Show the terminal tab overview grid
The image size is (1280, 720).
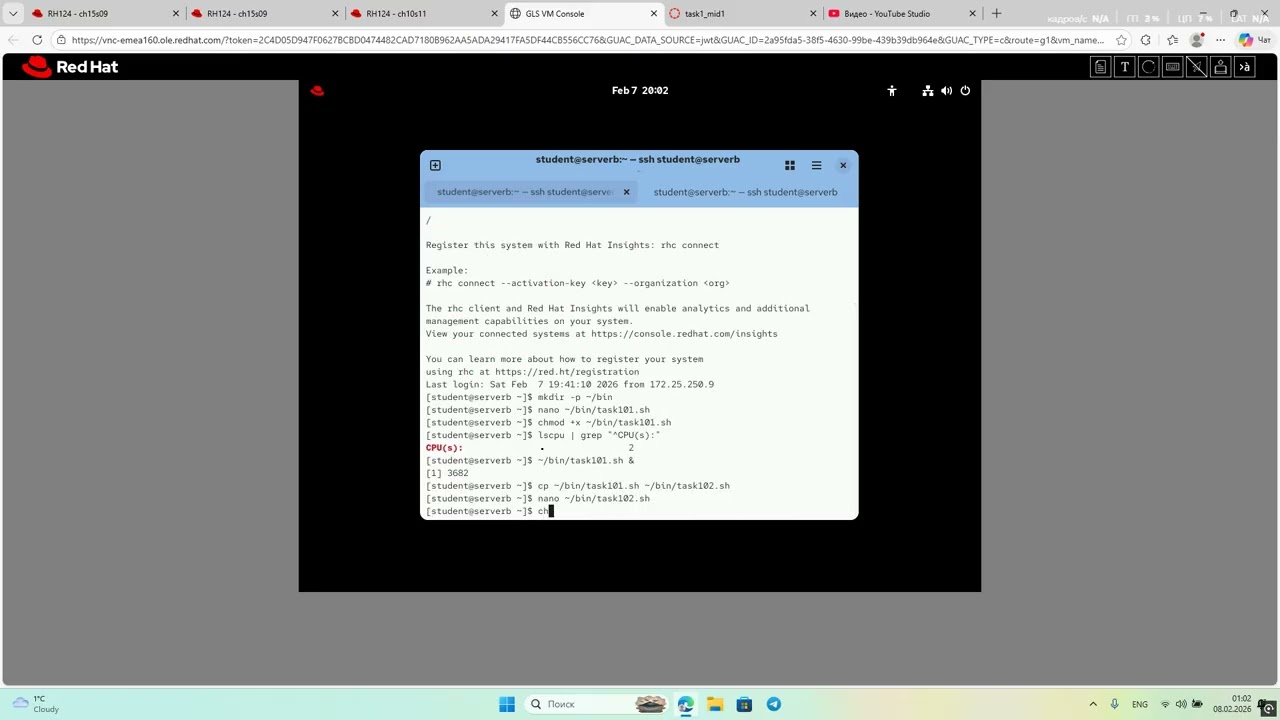coord(790,165)
